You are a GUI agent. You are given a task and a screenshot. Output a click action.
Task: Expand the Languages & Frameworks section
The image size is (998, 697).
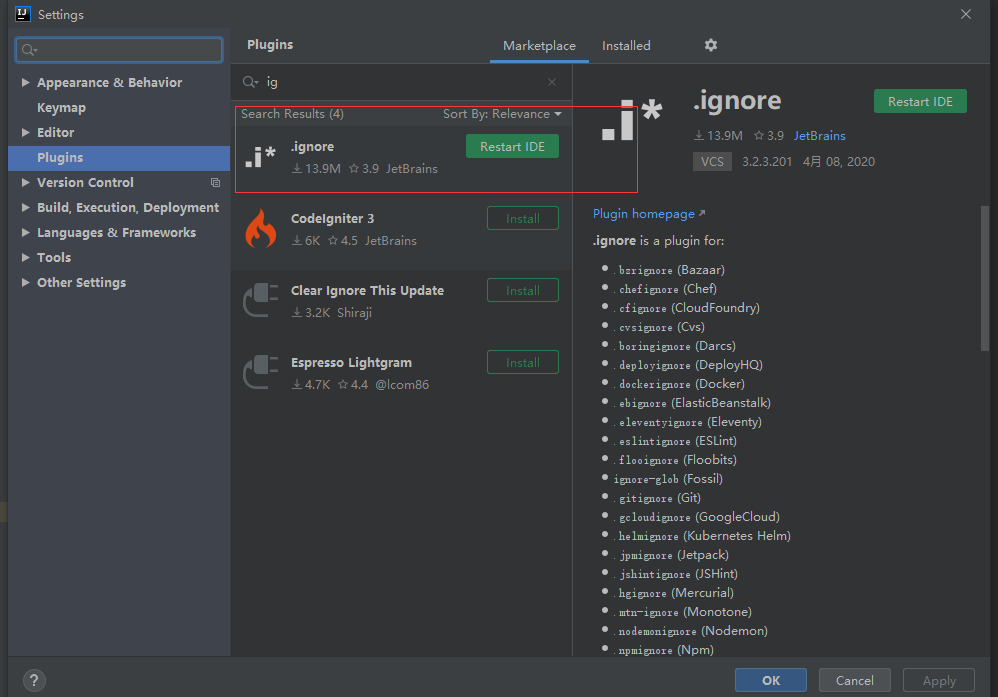pyautogui.click(x=25, y=232)
